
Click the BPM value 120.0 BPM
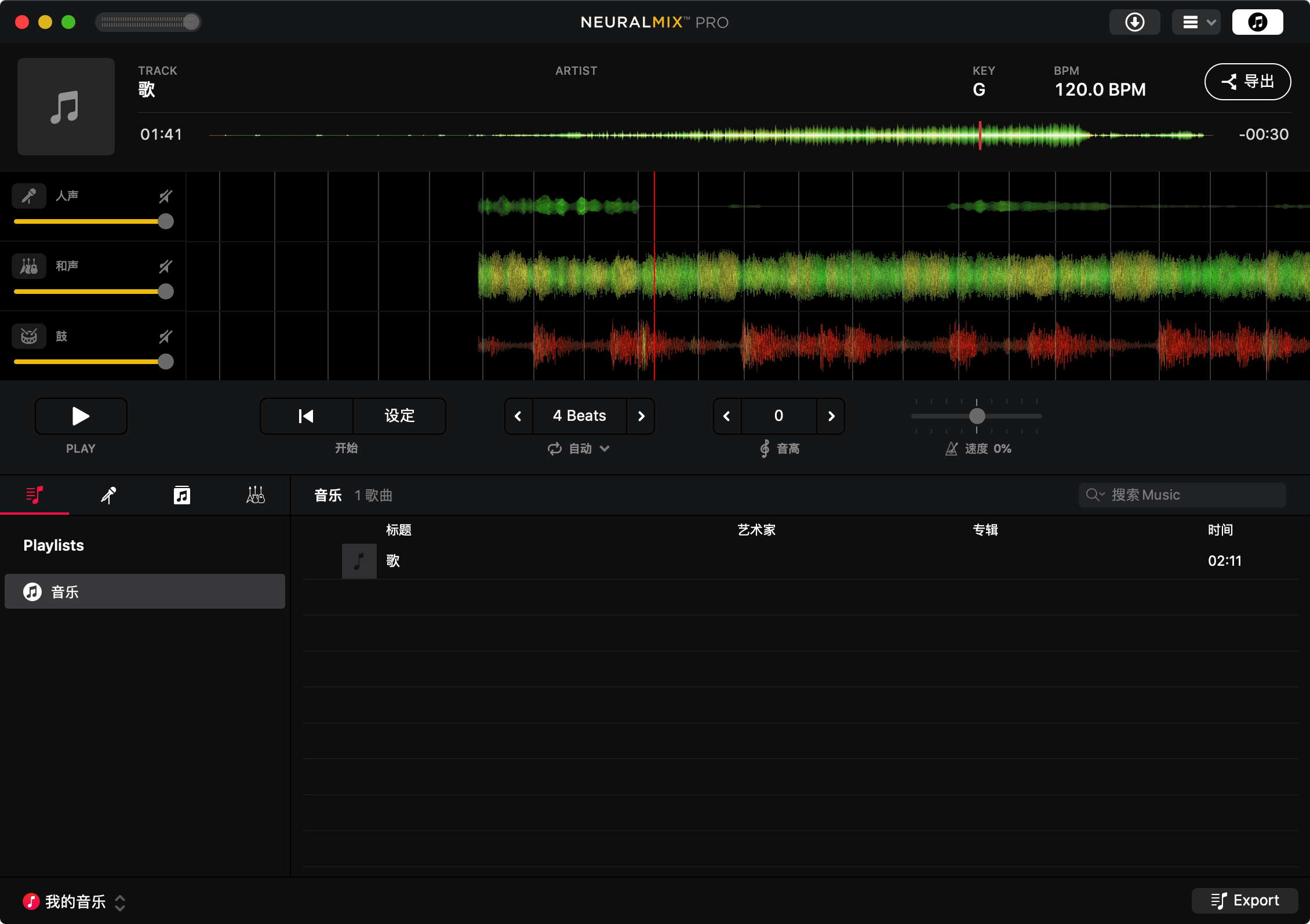pos(1100,90)
